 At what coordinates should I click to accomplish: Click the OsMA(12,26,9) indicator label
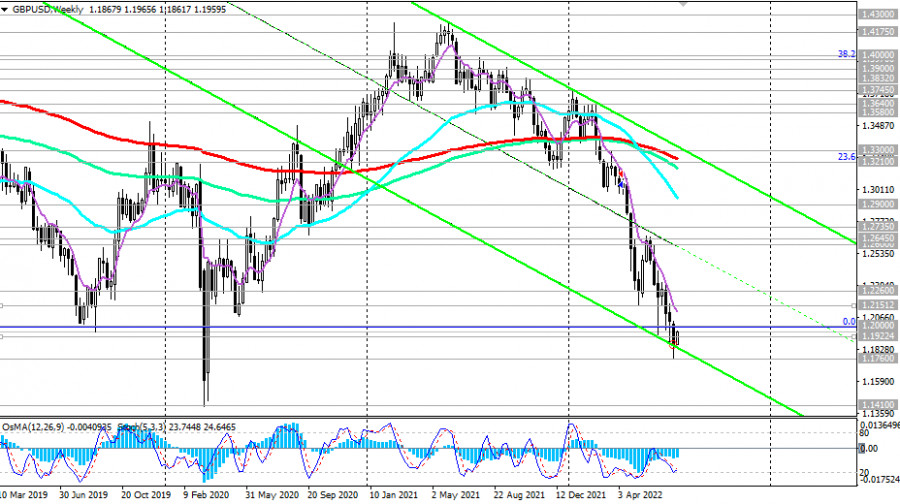(x=40, y=428)
